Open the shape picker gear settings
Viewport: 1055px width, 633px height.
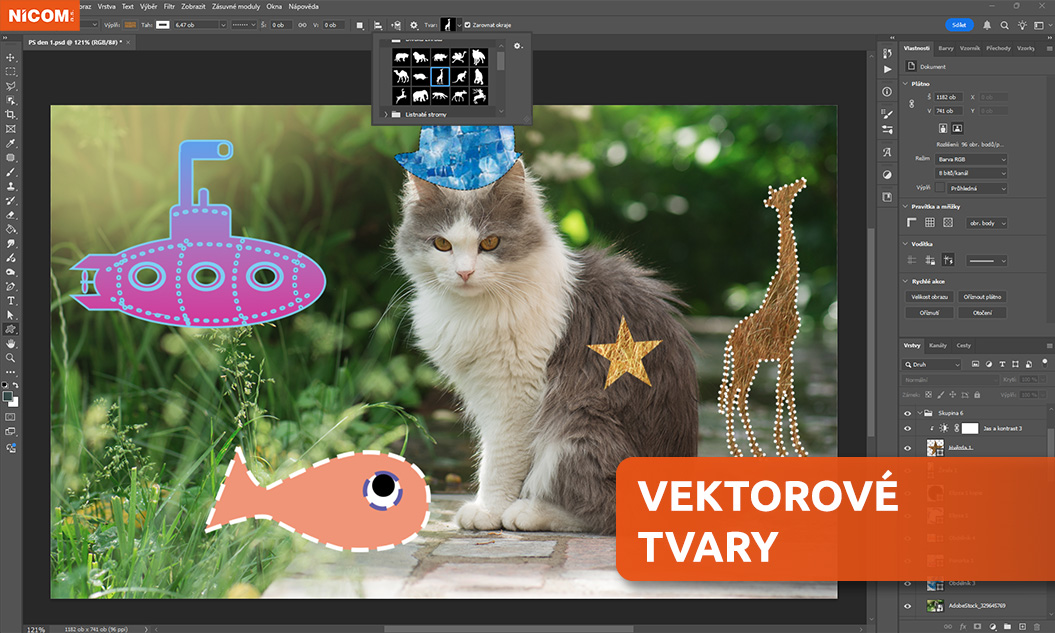(x=517, y=46)
